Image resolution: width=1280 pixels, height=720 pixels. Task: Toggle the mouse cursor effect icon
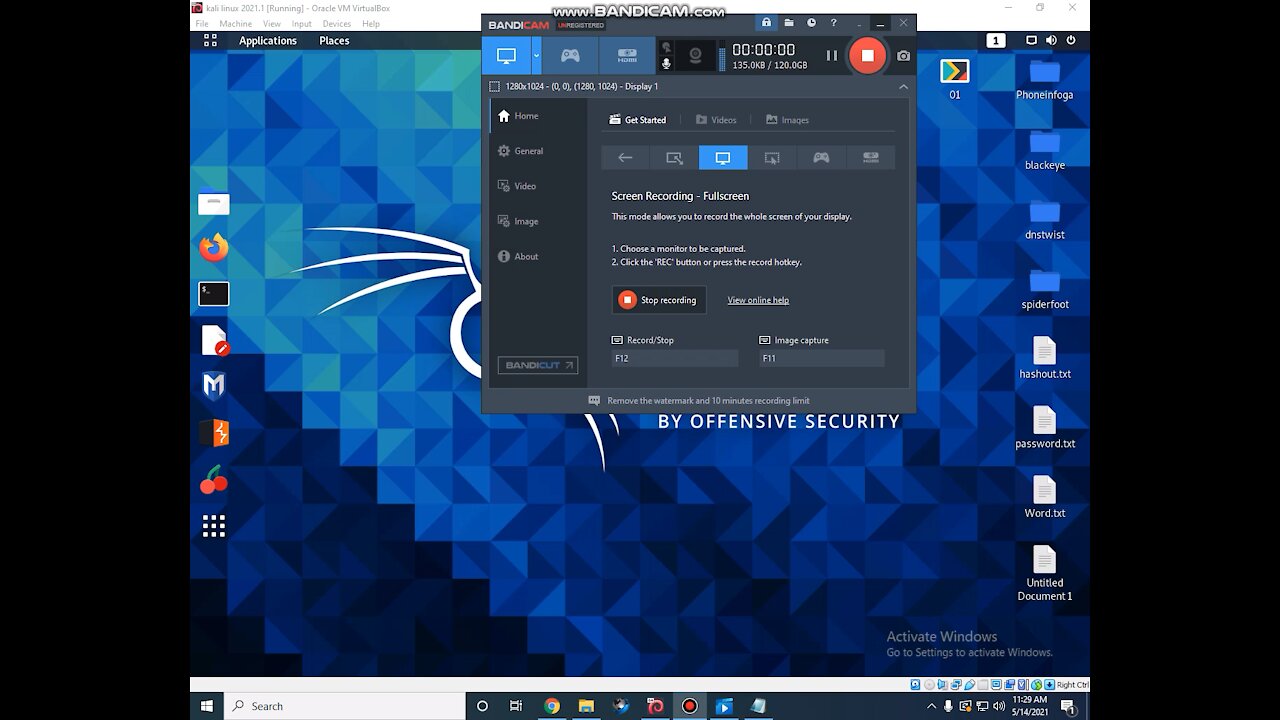pyautogui.click(x=666, y=47)
